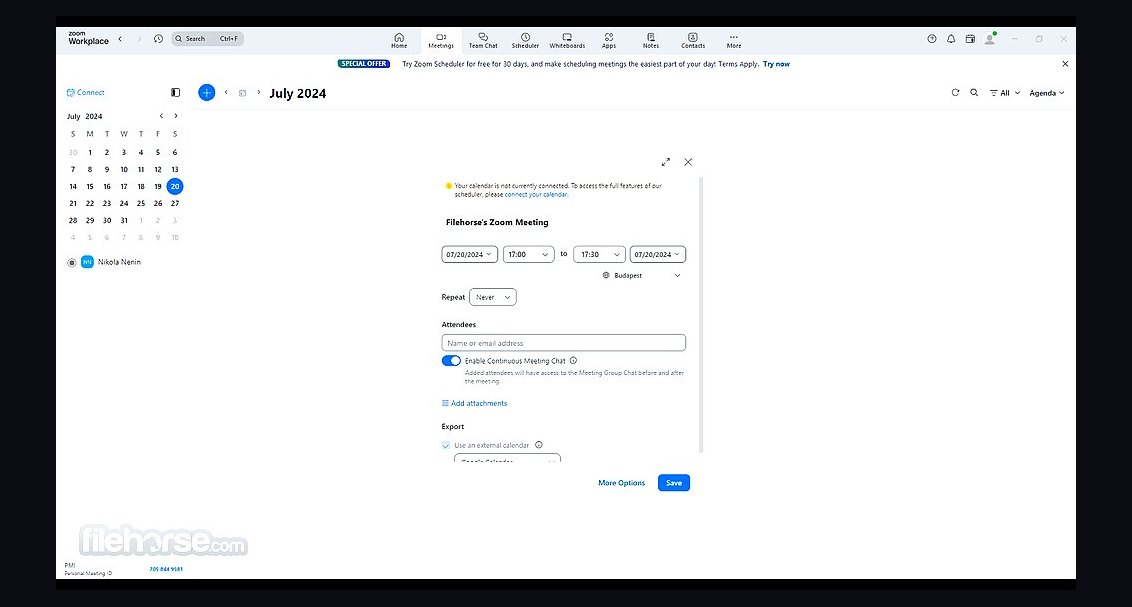The height and width of the screenshot is (607, 1132).
Task: Click the Filehorse's Zoom Meeting title field
Action: pos(497,222)
